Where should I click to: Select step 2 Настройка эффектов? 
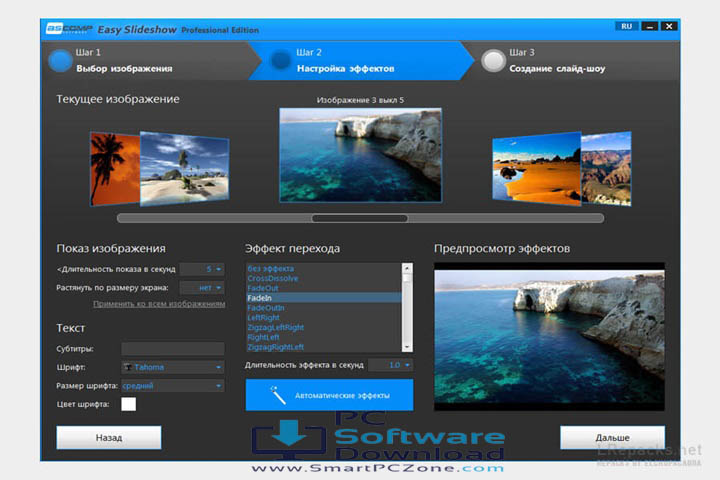[361, 61]
